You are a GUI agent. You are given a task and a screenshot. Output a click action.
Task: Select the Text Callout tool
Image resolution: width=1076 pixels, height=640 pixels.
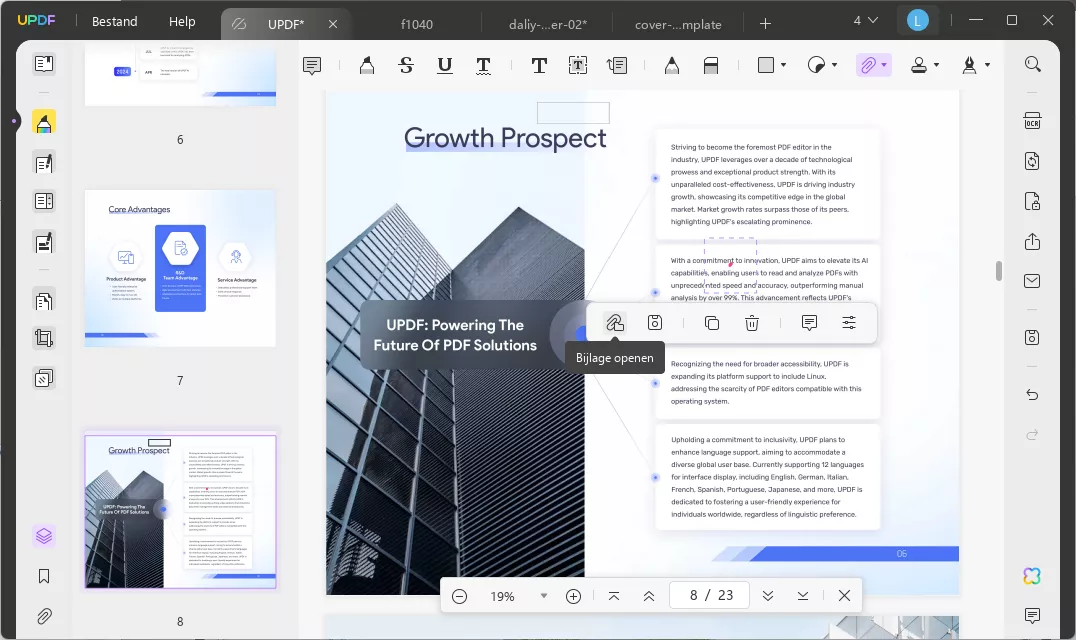(617, 65)
